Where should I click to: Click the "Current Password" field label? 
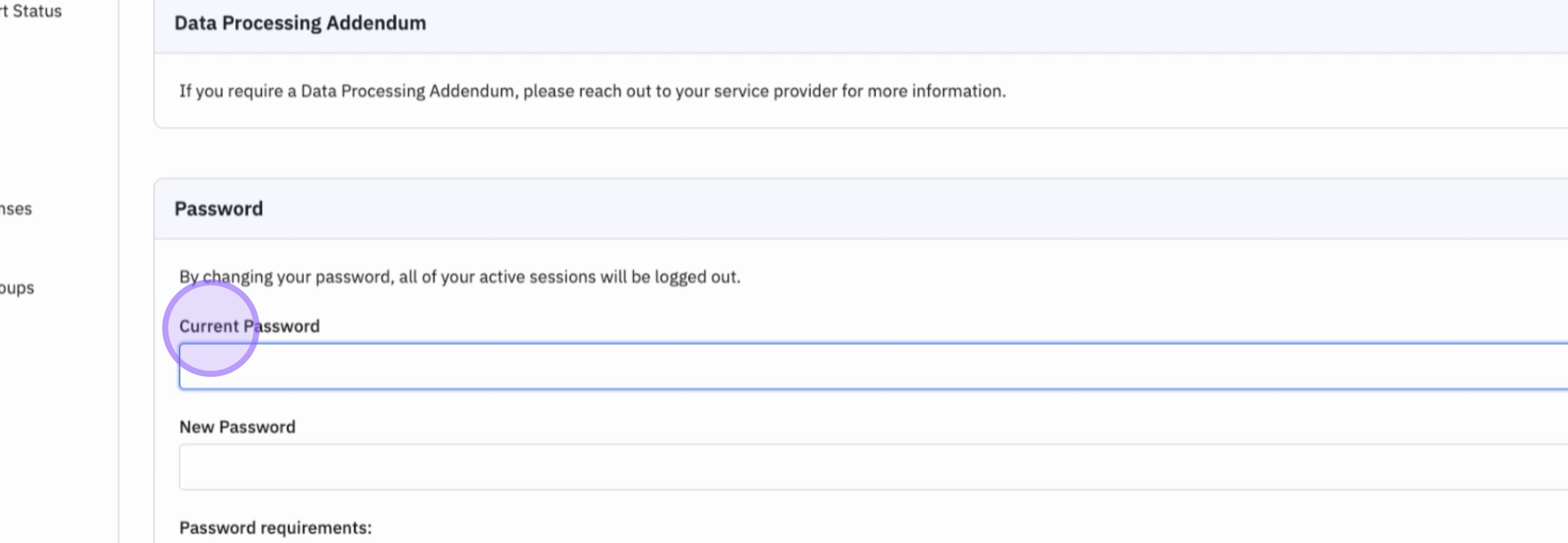coord(249,326)
